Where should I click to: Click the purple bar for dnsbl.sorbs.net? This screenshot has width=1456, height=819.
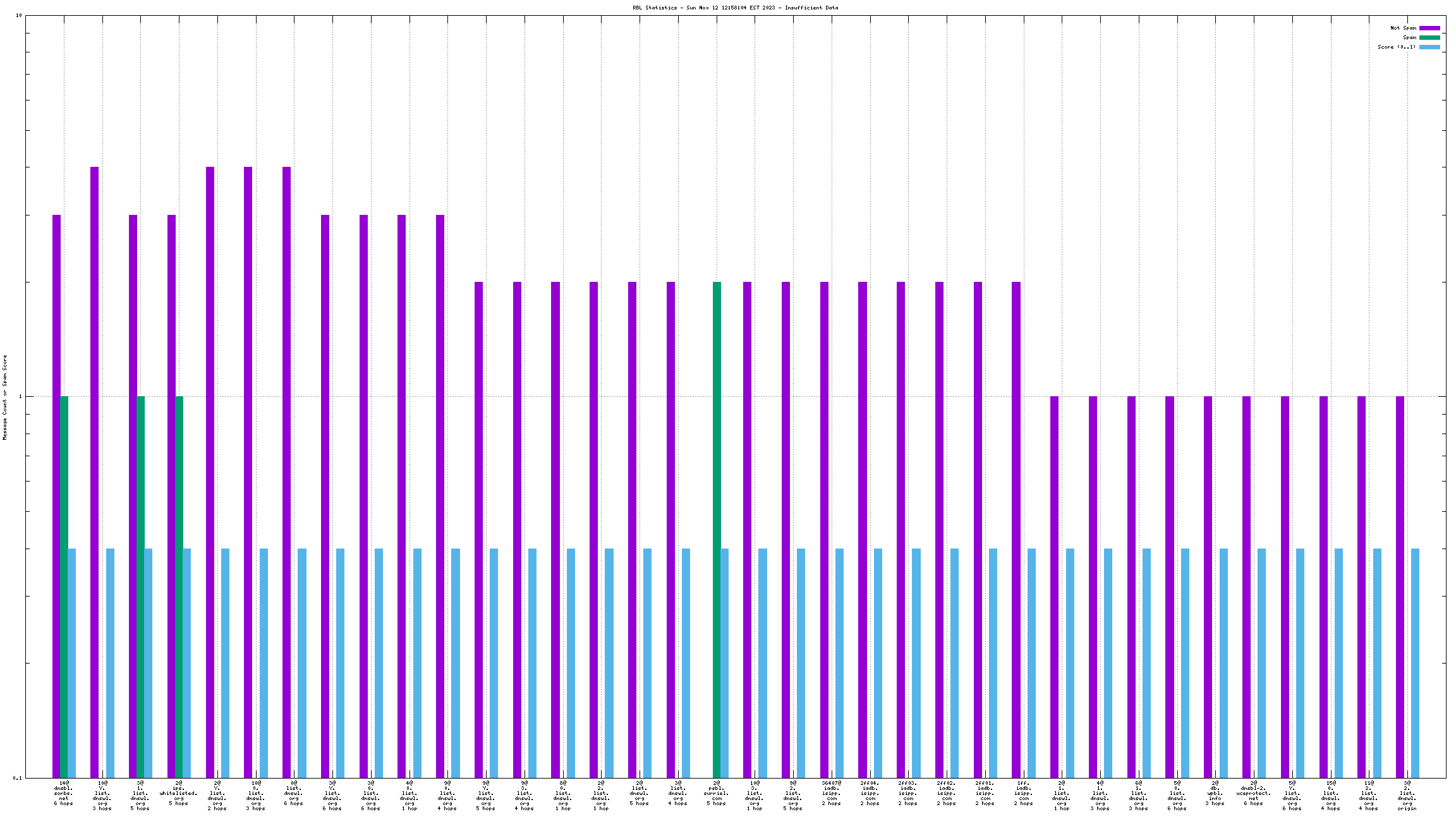coord(56,496)
